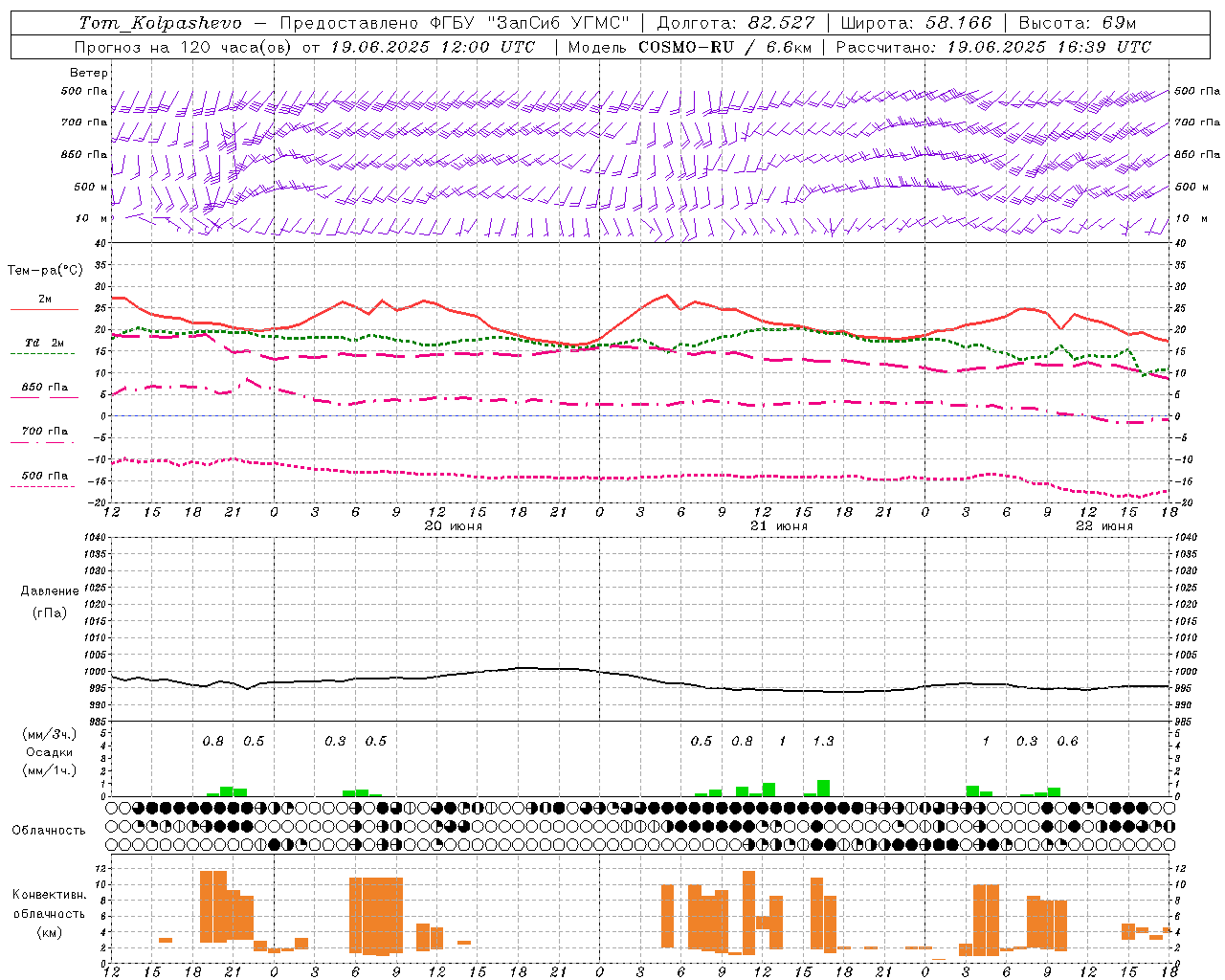This screenshot has height=980, width=1225.
Task: Click the 500 м wind level label beside Ветер
Action: click(92, 188)
